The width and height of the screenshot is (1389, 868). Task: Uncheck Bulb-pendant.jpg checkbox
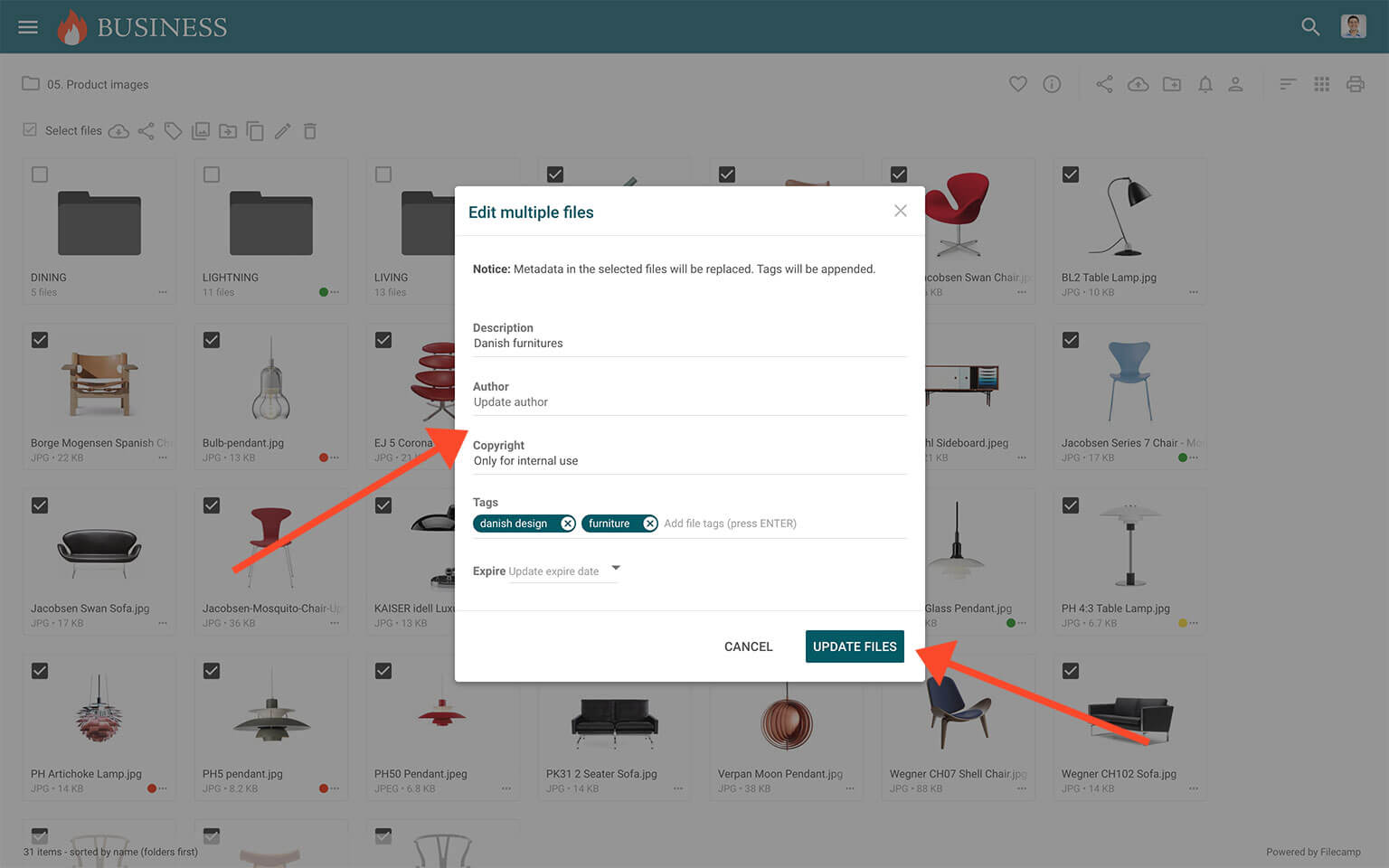(212, 340)
